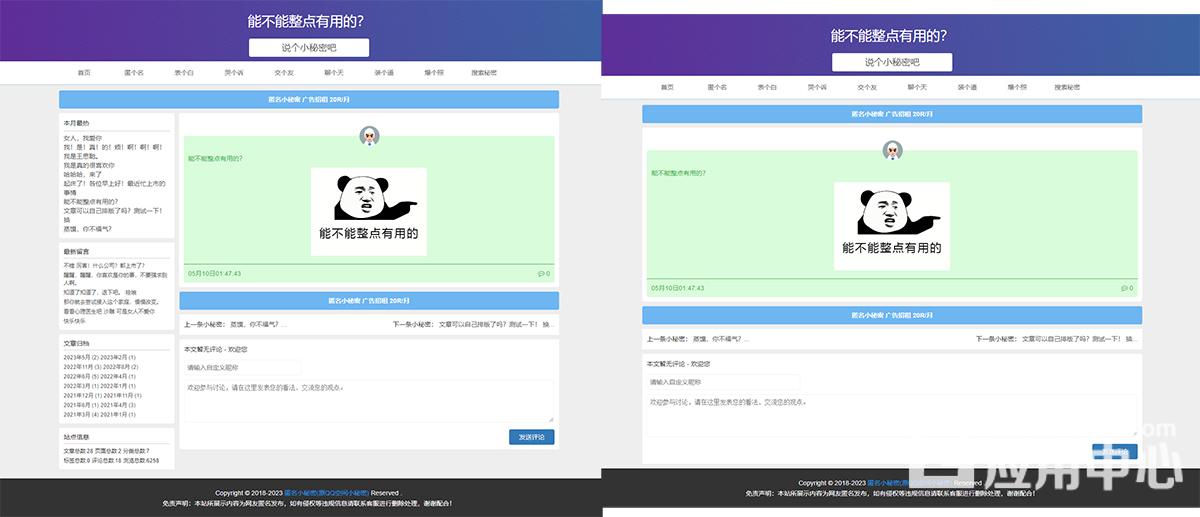Go to 搜索秘密 in the left navigation bar
The image size is (1200, 517).
click(x=484, y=73)
